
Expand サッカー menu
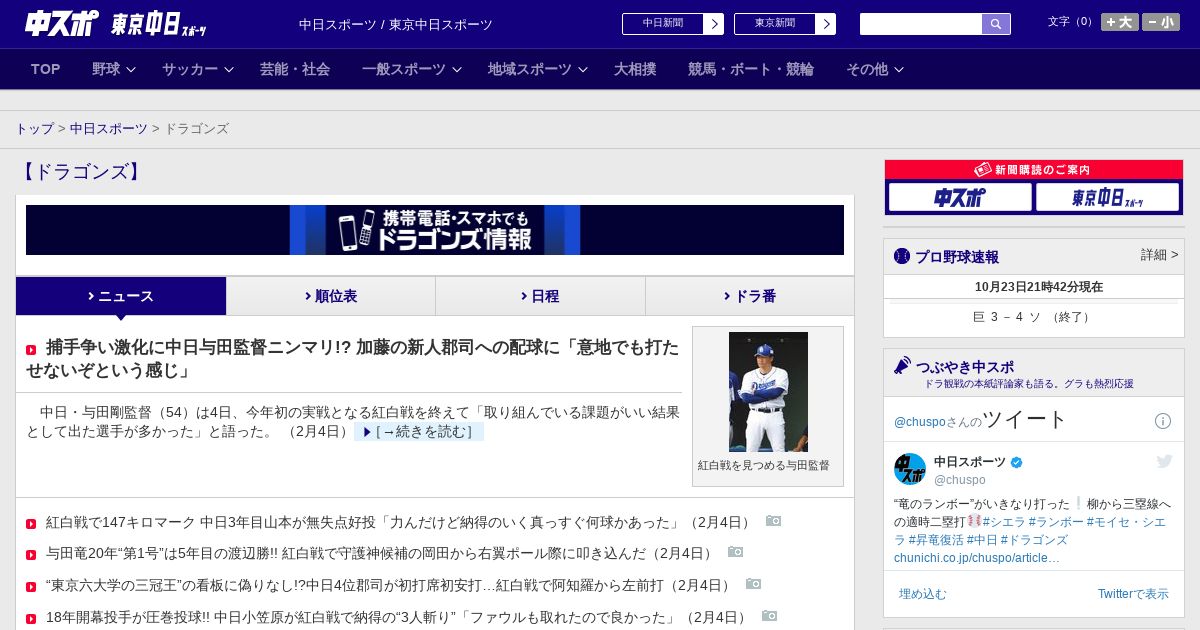coord(198,69)
